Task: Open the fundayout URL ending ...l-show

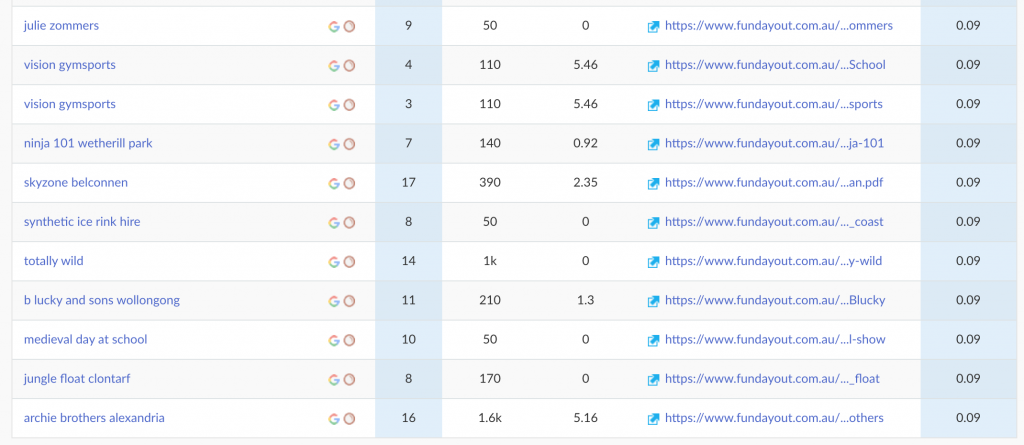Action: click(775, 339)
